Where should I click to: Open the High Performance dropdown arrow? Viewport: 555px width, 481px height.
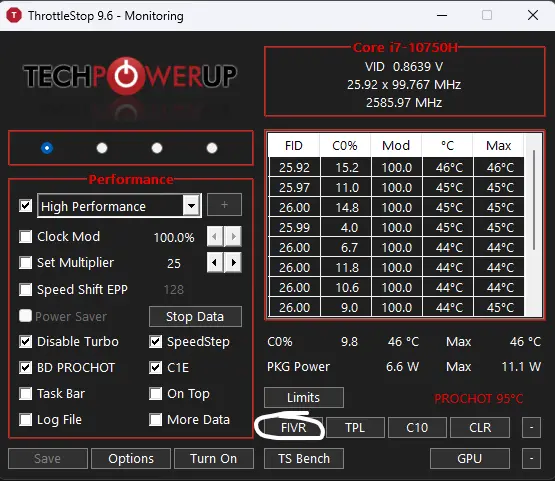[191, 206]
